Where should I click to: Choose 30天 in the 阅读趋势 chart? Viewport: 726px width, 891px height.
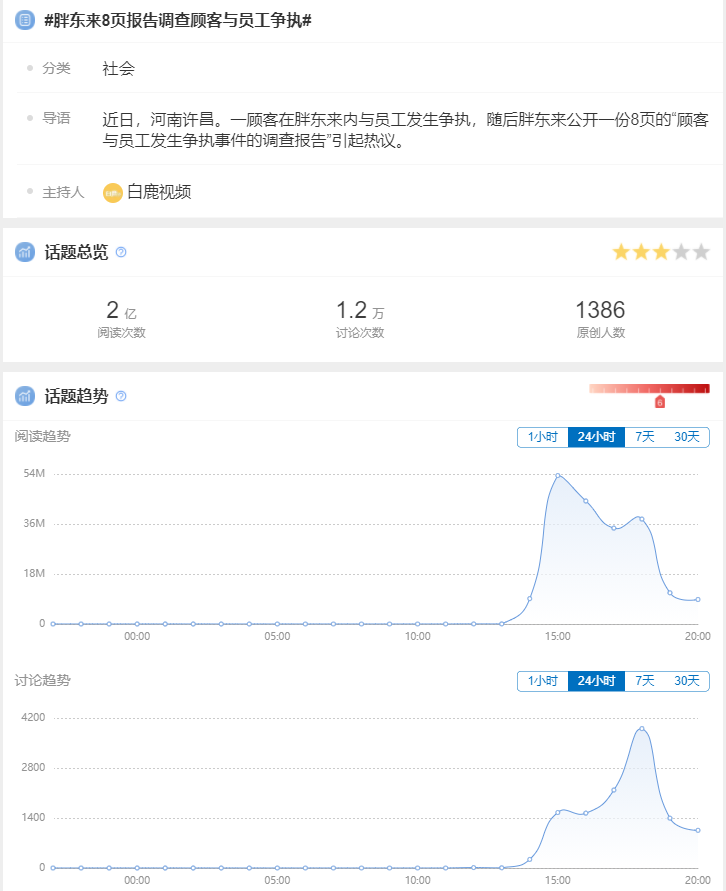tap(687, 437)
